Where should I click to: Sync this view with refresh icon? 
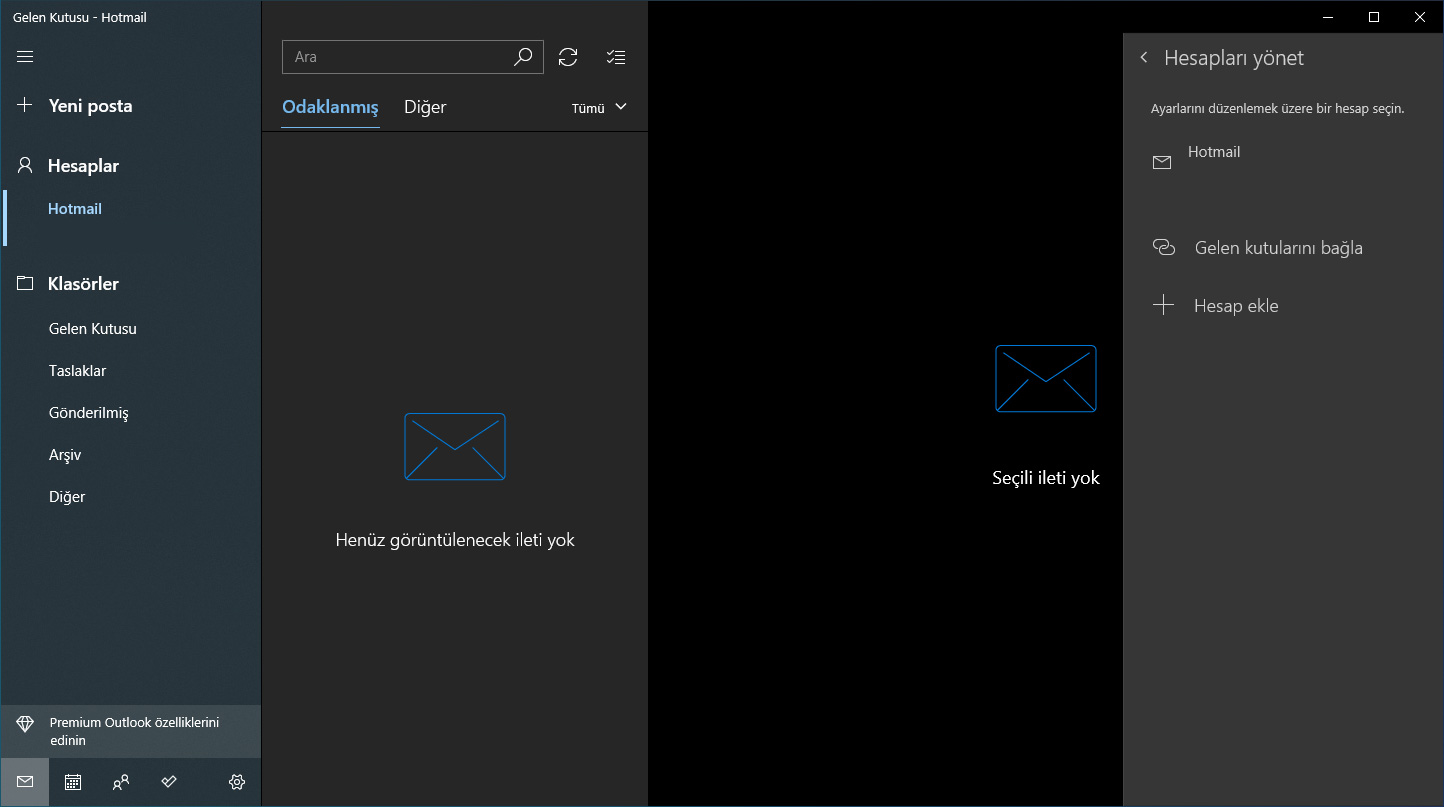coord(568,57)
